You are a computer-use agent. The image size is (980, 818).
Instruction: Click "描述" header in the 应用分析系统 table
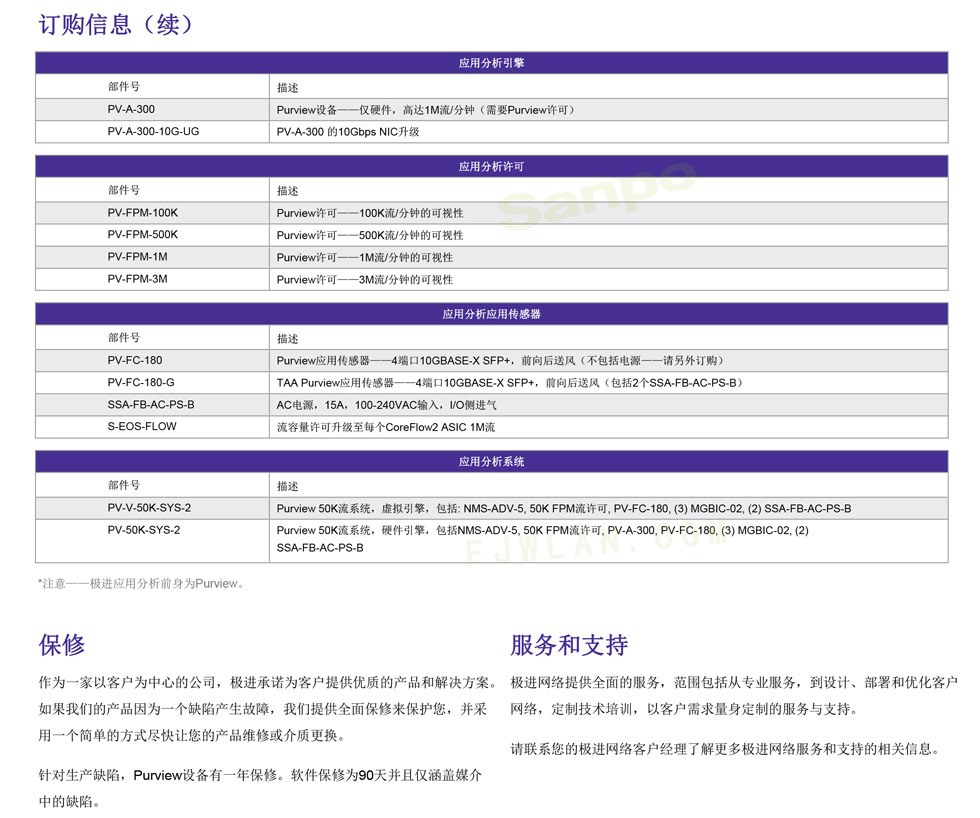point(288,486)
